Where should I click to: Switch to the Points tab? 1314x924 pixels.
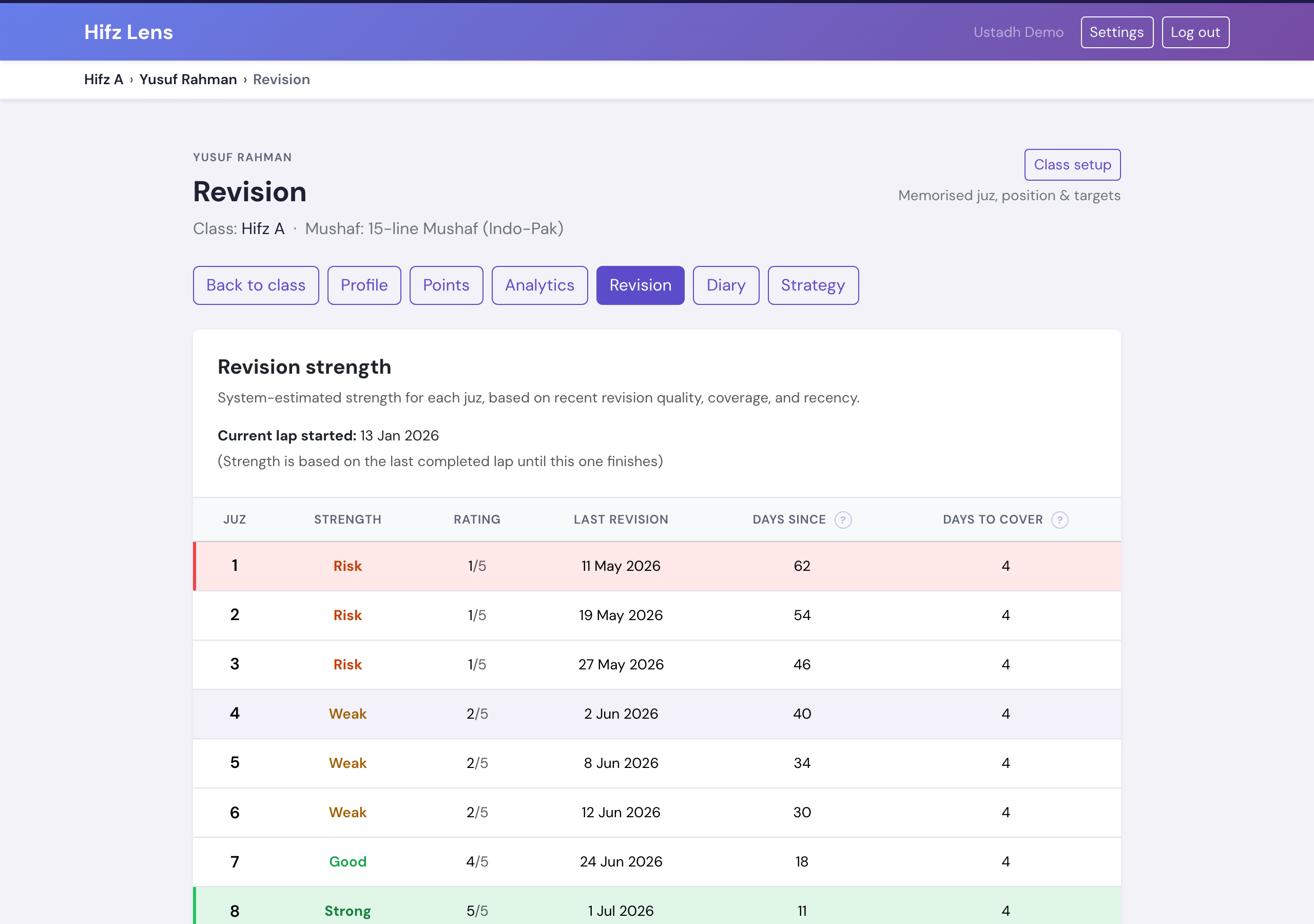446,285
